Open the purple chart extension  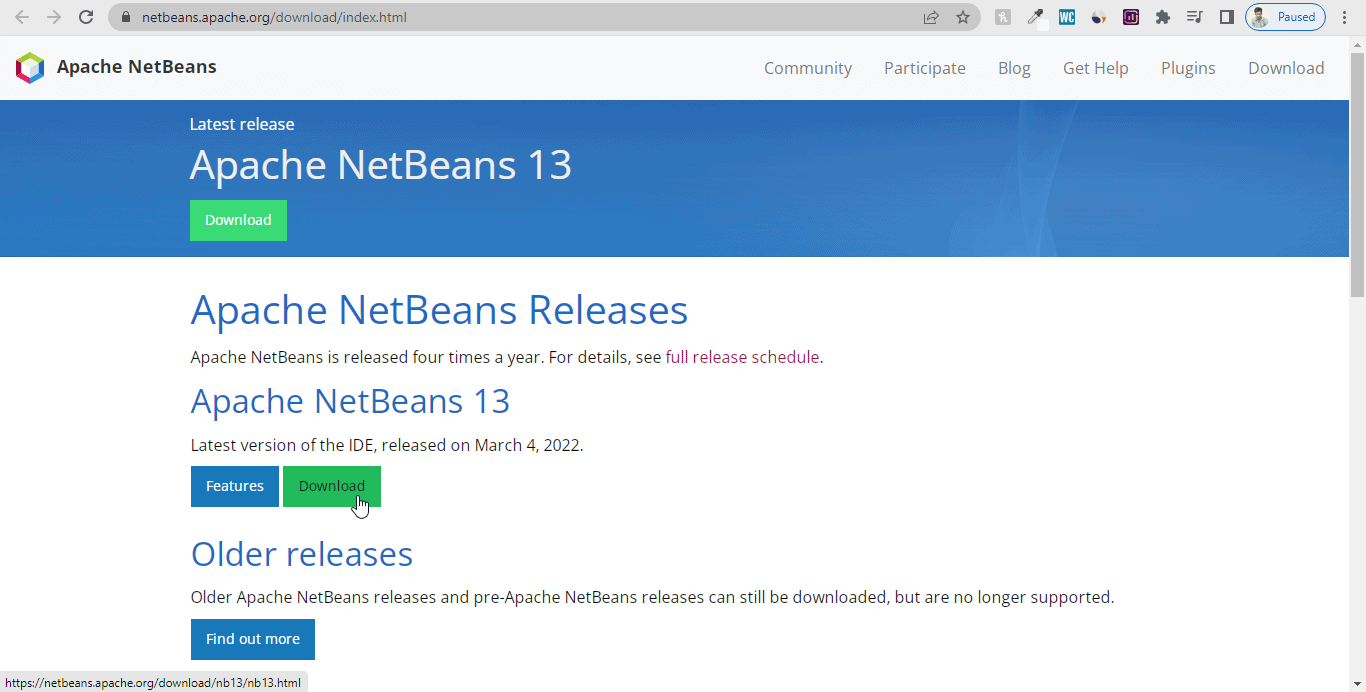1131,17
